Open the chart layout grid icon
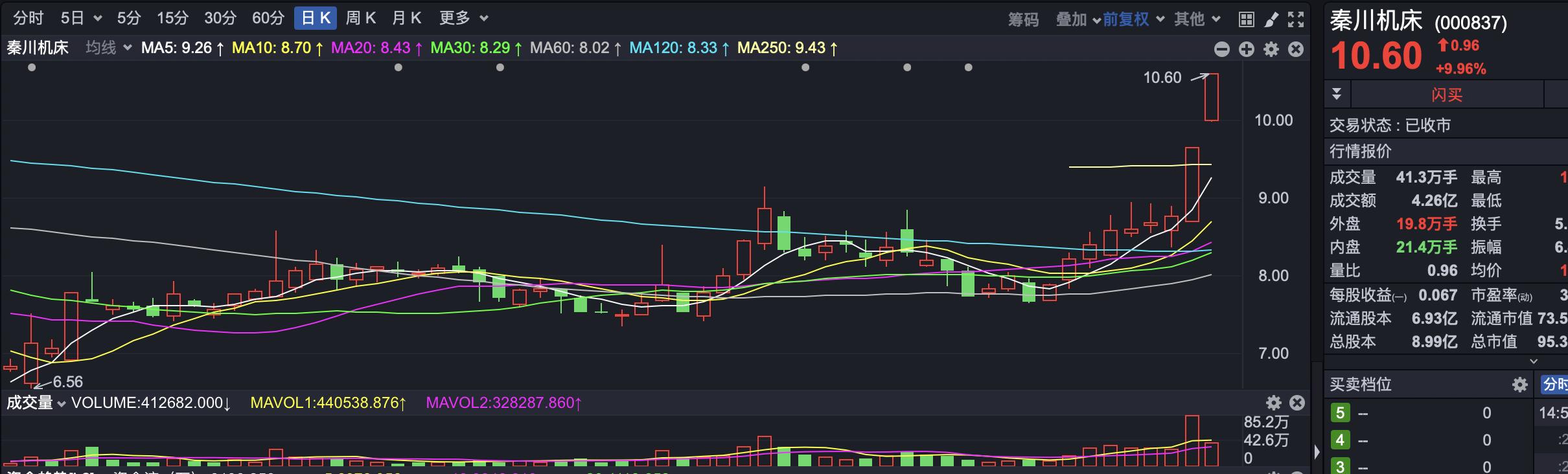This screenshot has height=474, width=1568. (1246, 19)
